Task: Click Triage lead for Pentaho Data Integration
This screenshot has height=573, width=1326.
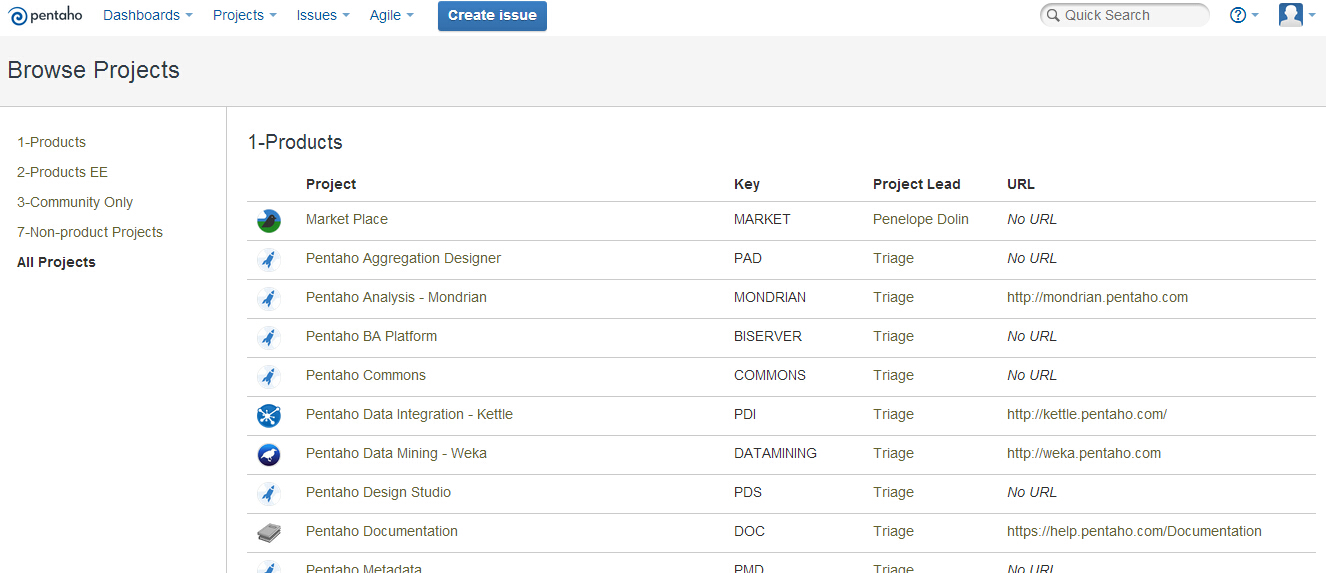Action: point(893,414)
